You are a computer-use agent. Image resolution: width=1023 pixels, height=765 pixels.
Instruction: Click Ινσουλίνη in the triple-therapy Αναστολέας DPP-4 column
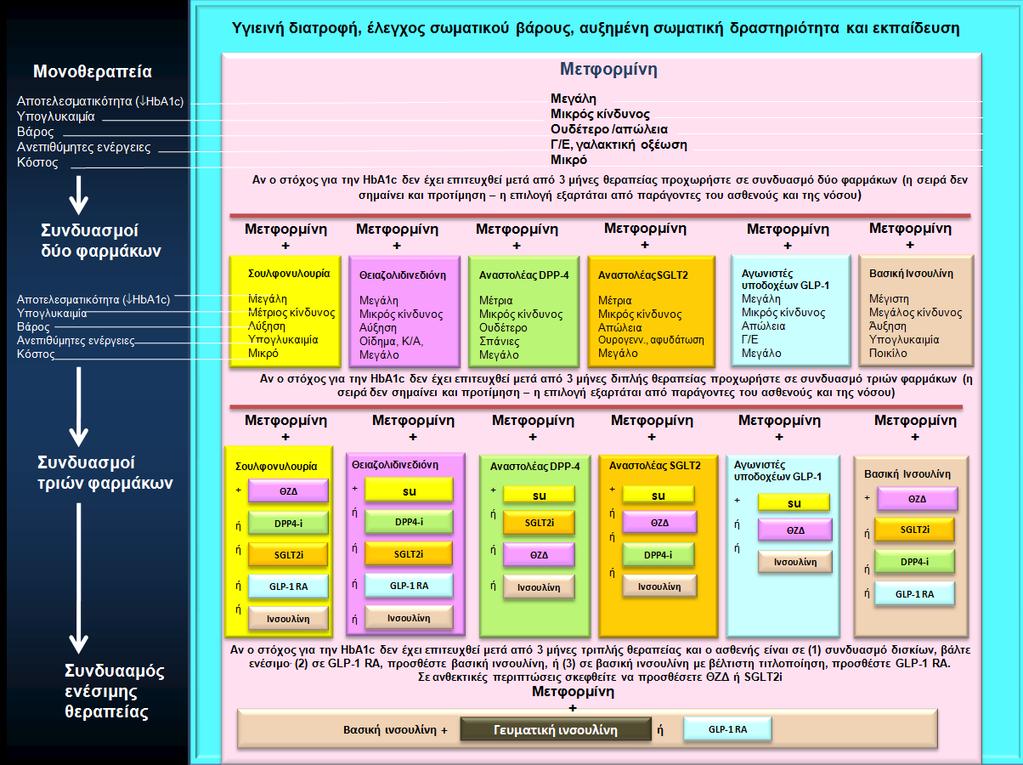pos(539,587)
